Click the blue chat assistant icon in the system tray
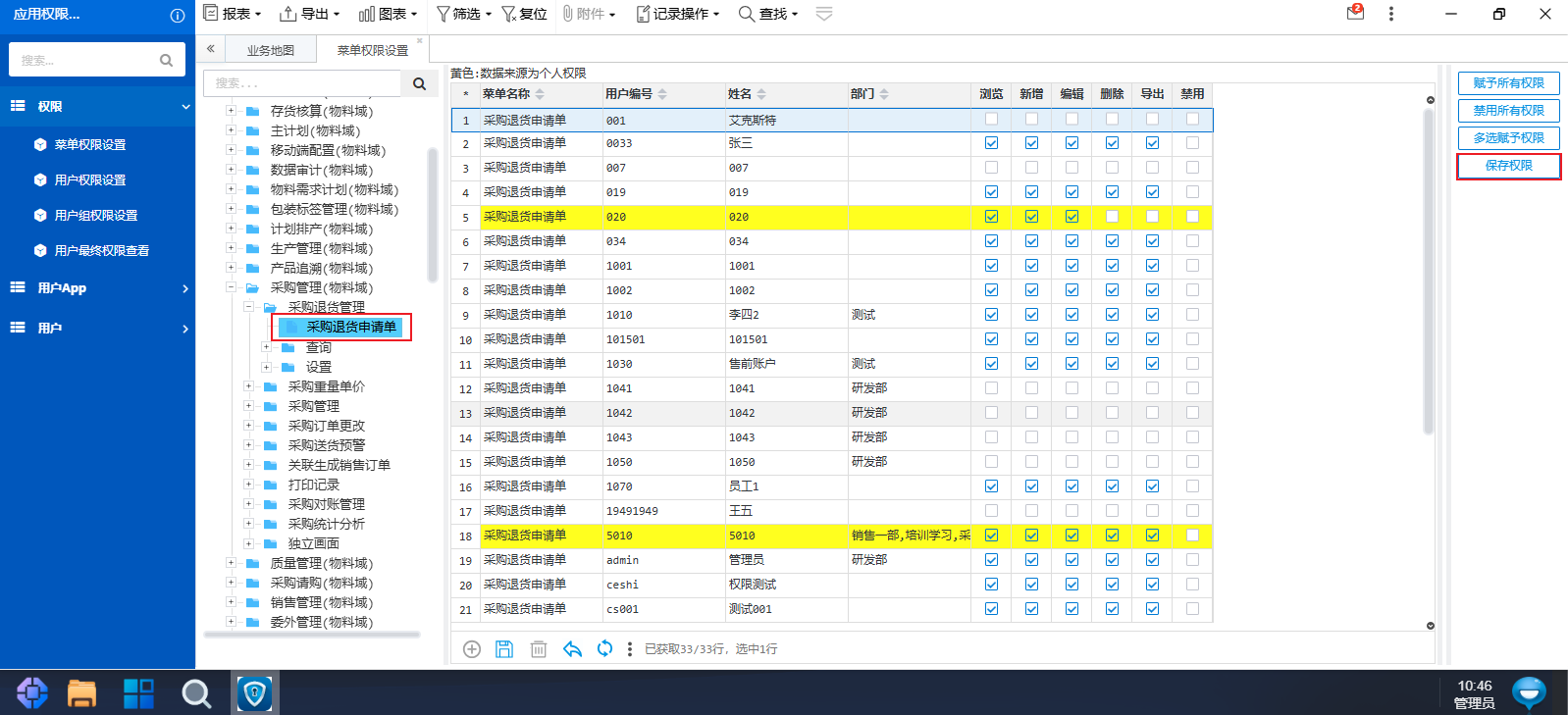Screen dimensions: 1568x715 point(1529,692)
